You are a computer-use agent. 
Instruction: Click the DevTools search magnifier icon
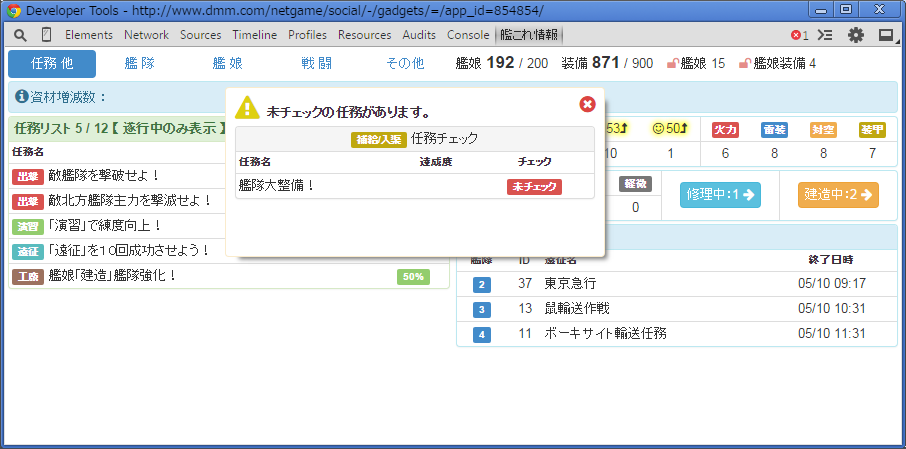(20, 35)
